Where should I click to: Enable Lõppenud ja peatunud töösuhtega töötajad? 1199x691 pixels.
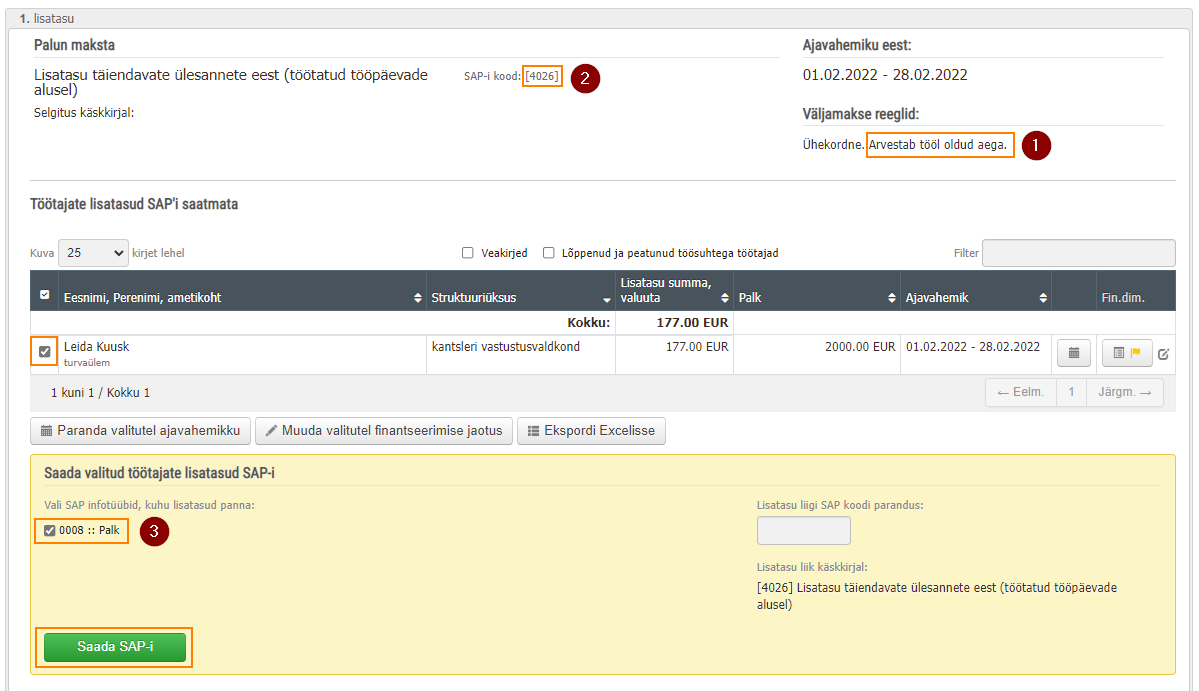coord(548,253)
